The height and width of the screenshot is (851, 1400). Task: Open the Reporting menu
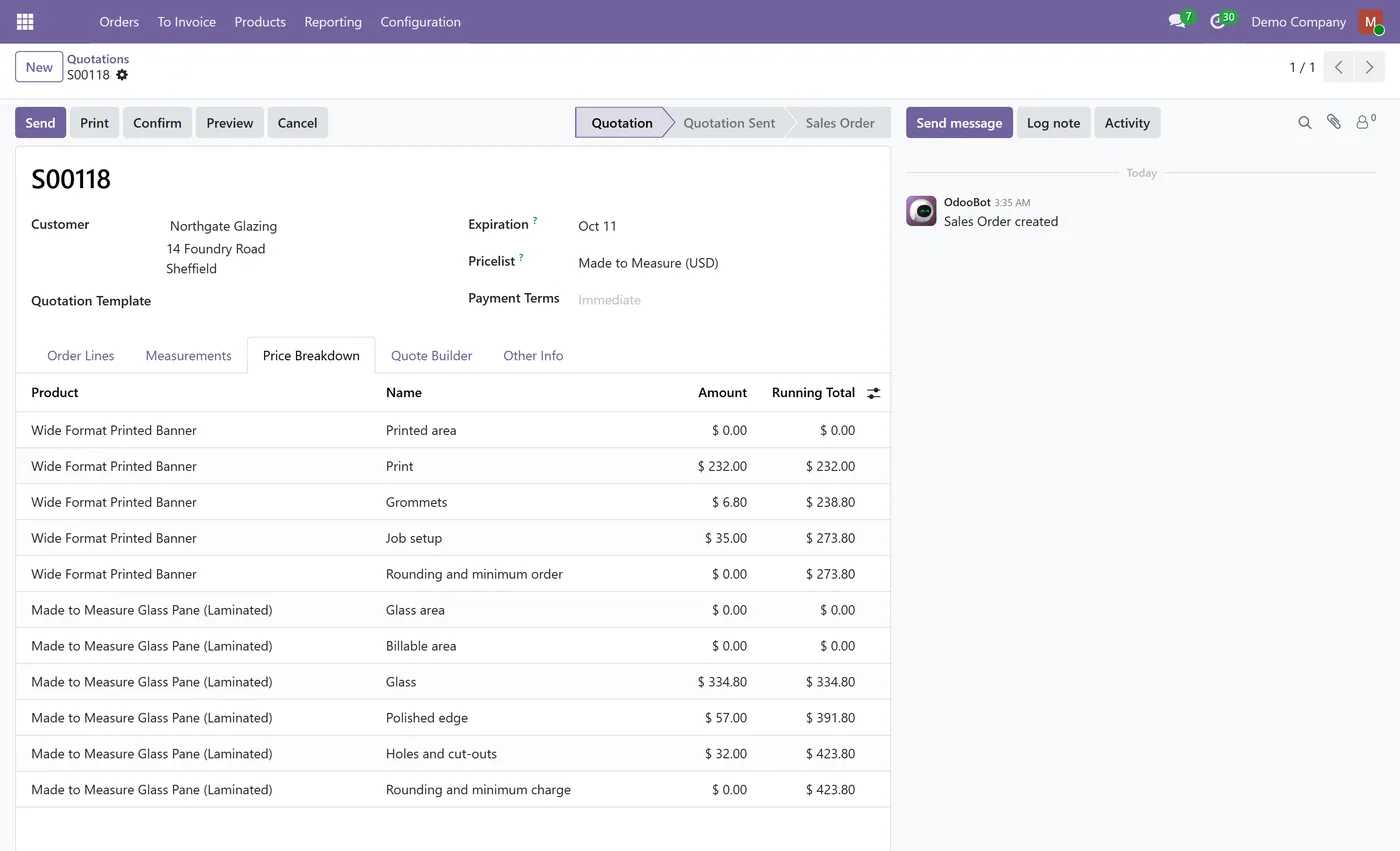pos(333,21)
